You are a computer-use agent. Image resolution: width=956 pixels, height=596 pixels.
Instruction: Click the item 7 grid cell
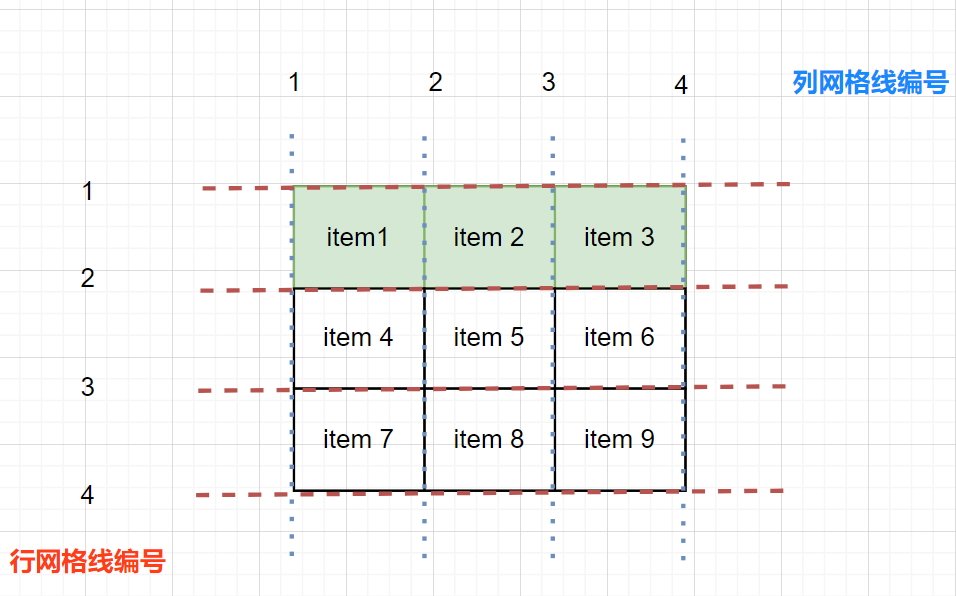[x=358, y=439]
